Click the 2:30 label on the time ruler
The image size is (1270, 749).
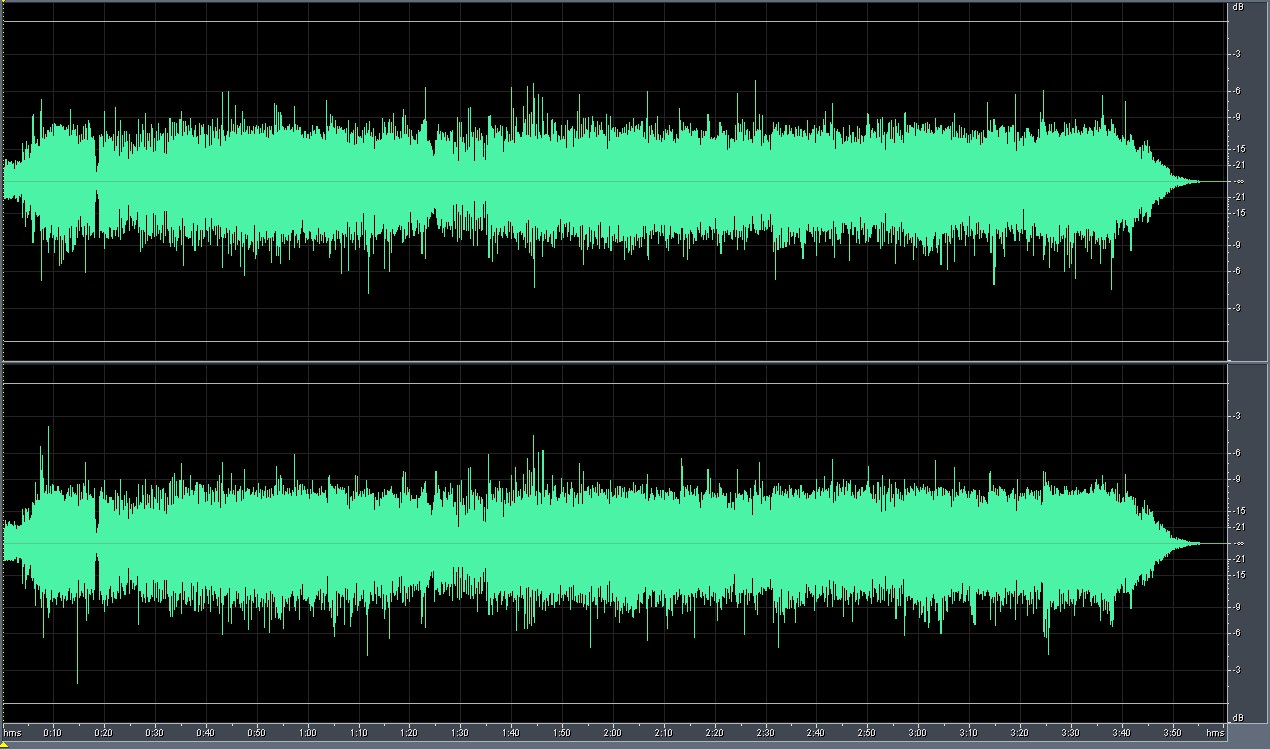[x=765, y=732]
